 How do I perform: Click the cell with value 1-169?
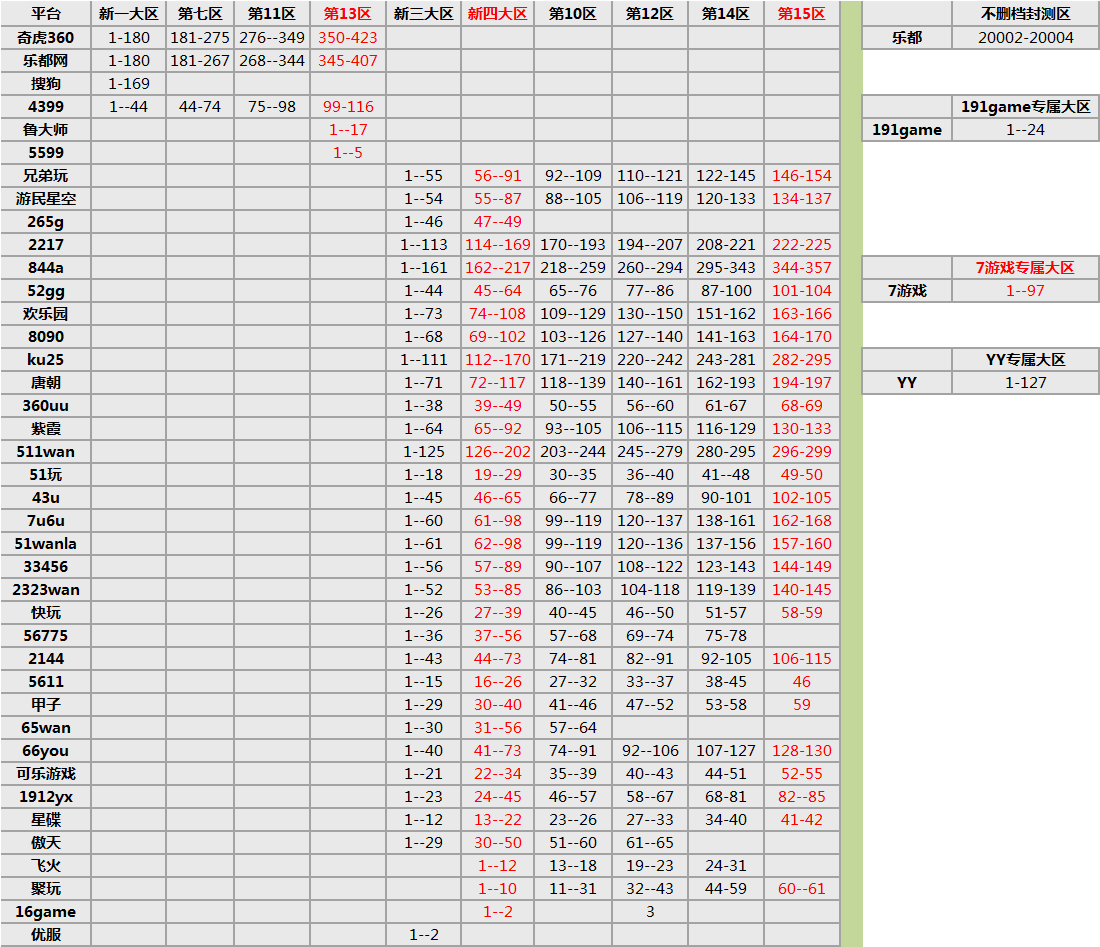tap(128, 84)
